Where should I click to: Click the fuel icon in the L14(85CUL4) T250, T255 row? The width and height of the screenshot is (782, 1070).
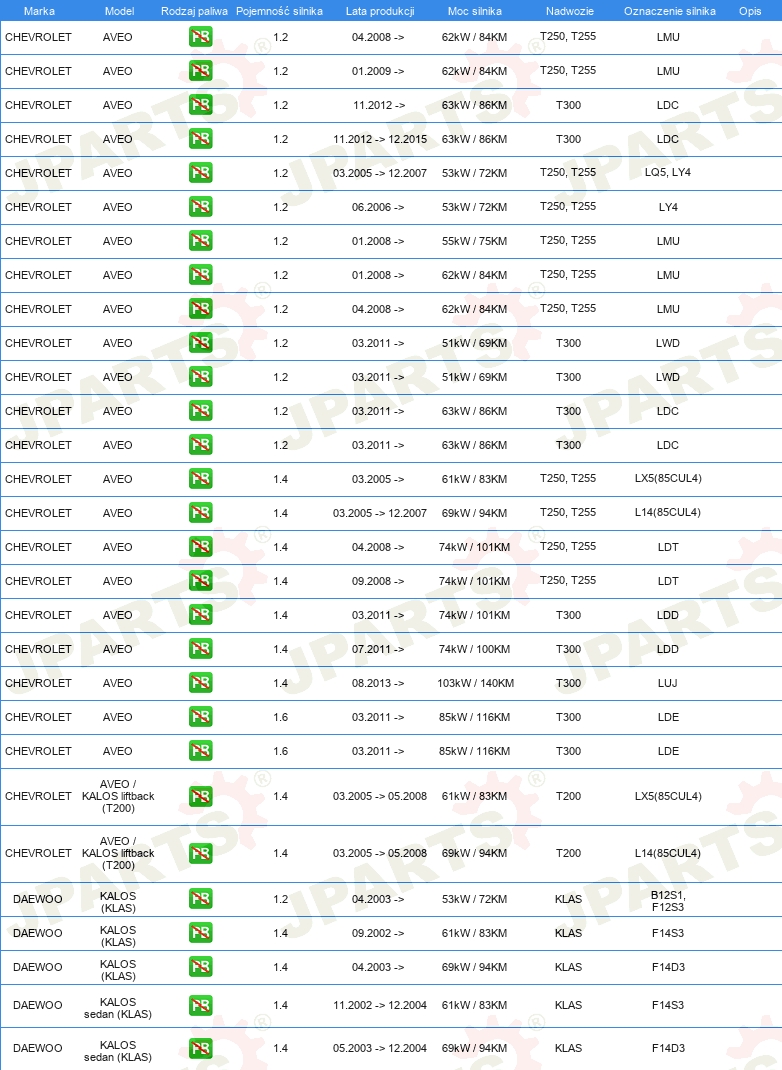pos(201,512)
